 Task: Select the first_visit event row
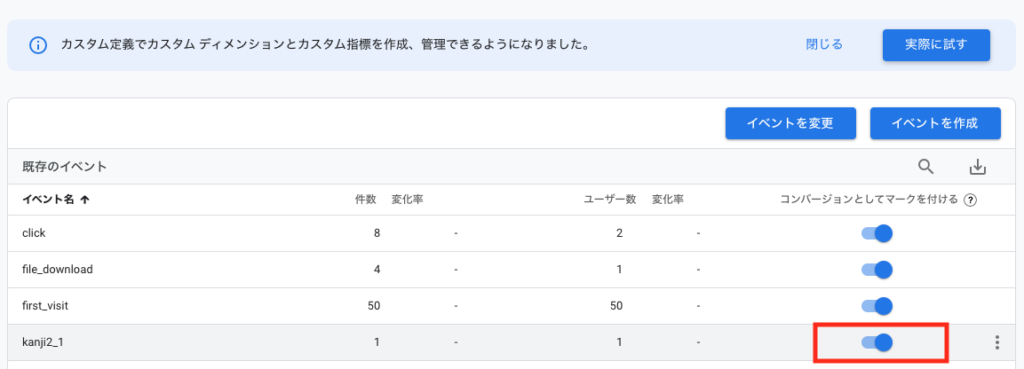511,306
